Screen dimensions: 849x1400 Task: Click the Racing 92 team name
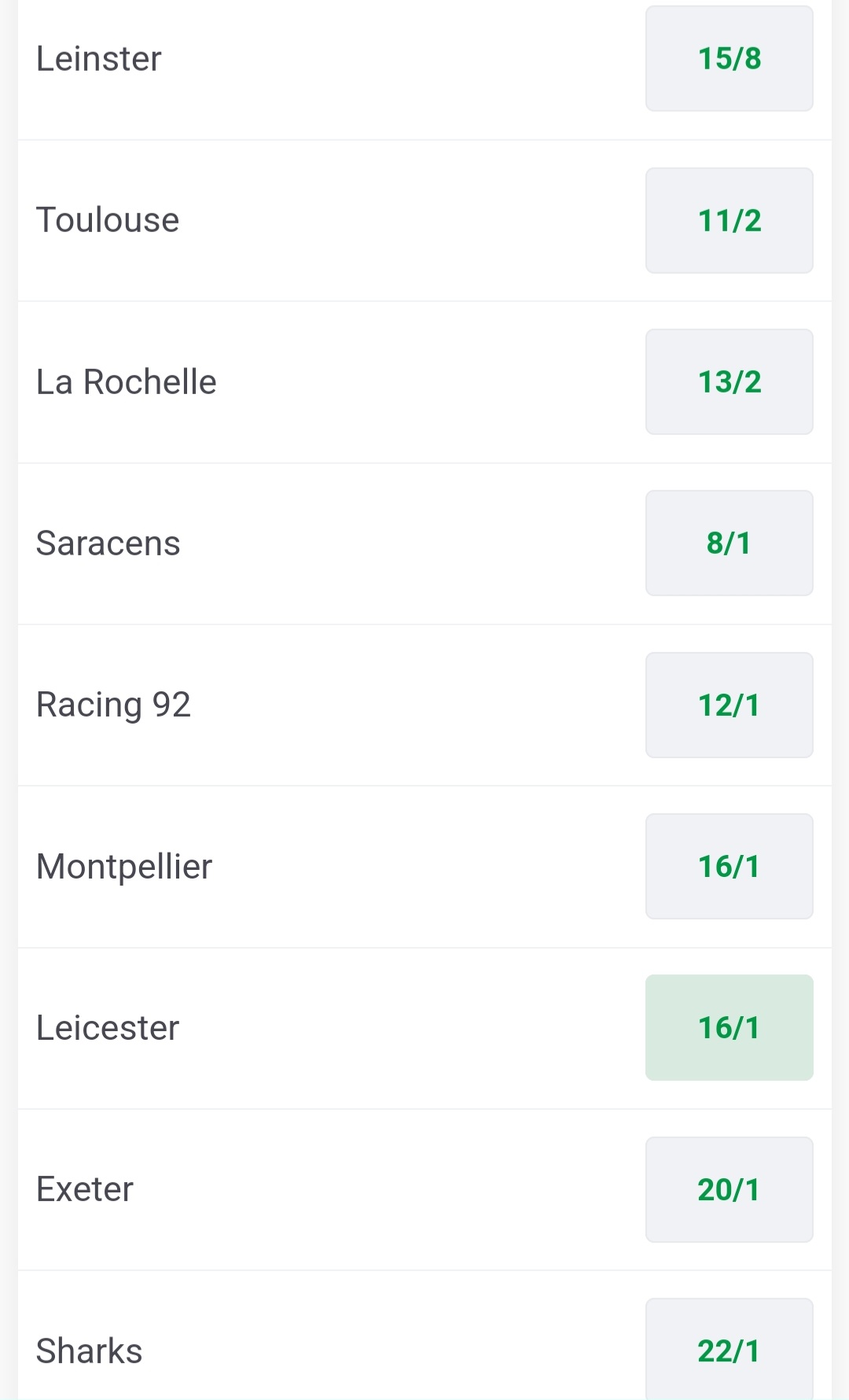click(114, 706)
